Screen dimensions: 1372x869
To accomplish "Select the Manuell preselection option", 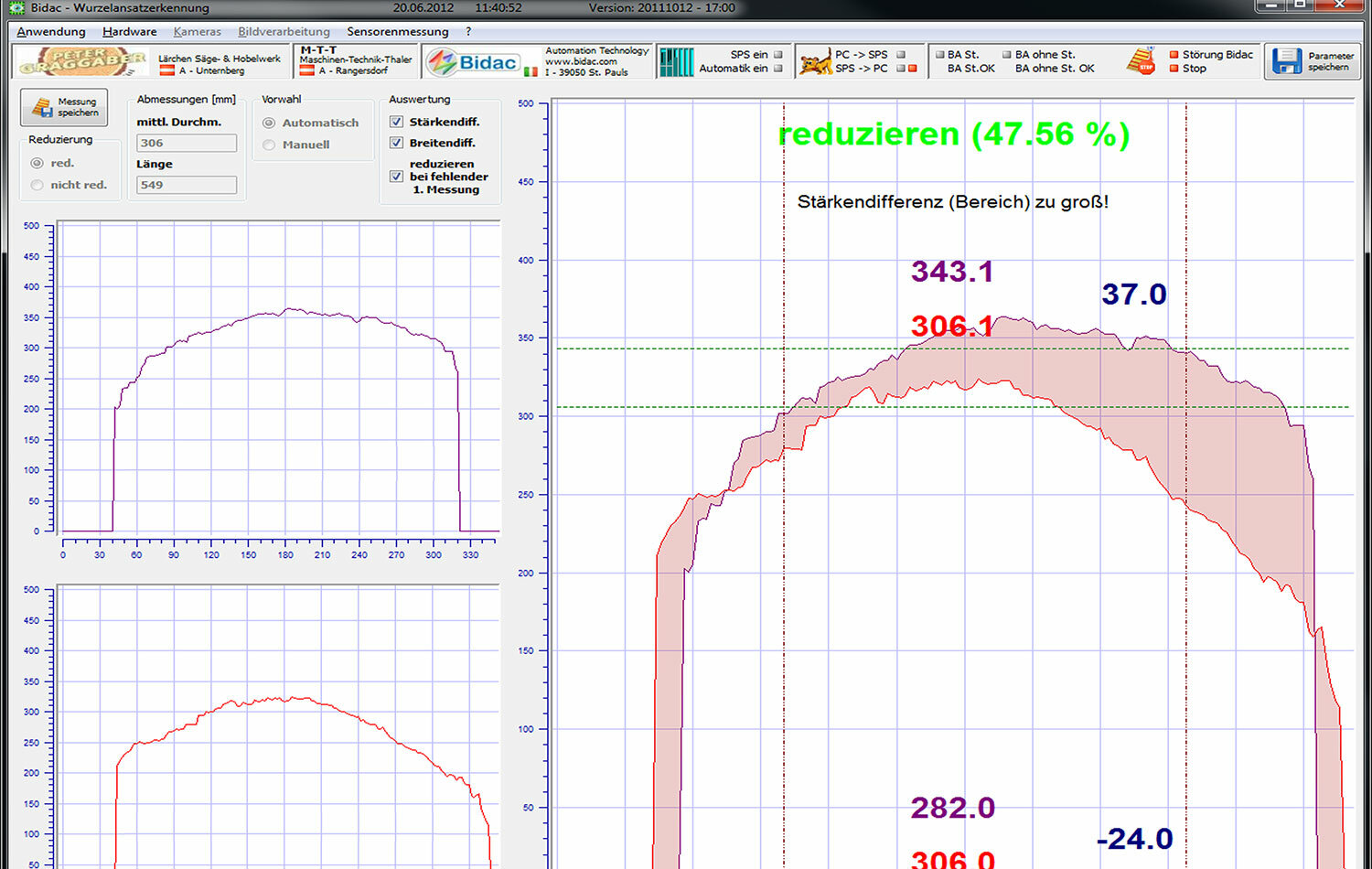I will [x=269, y=145].
